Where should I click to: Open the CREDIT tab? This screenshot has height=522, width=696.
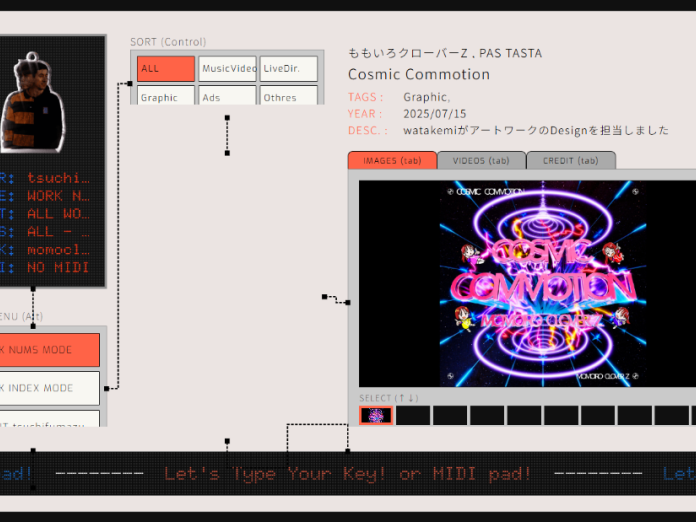[x=571, y=161]
